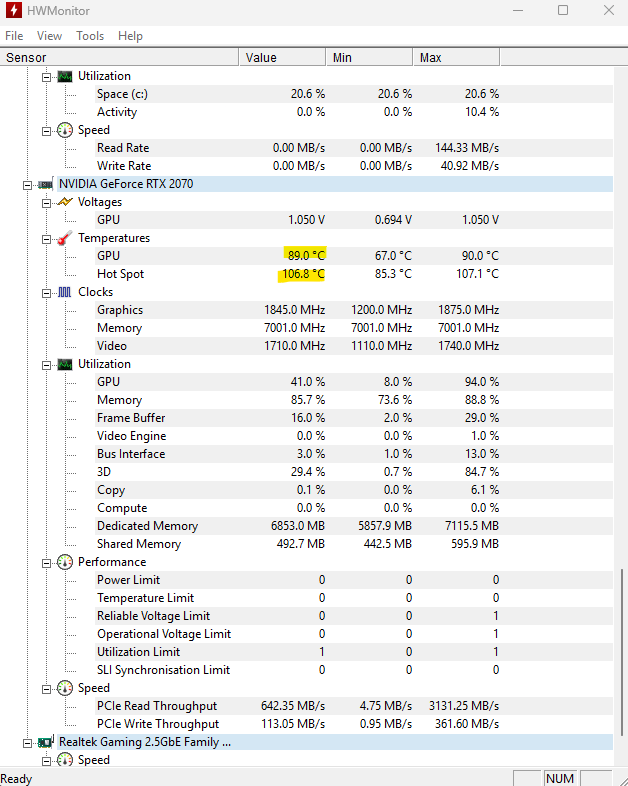Select the Hot Spot temperature row
The width and height of the screenshot is (628, 786).
306,274
